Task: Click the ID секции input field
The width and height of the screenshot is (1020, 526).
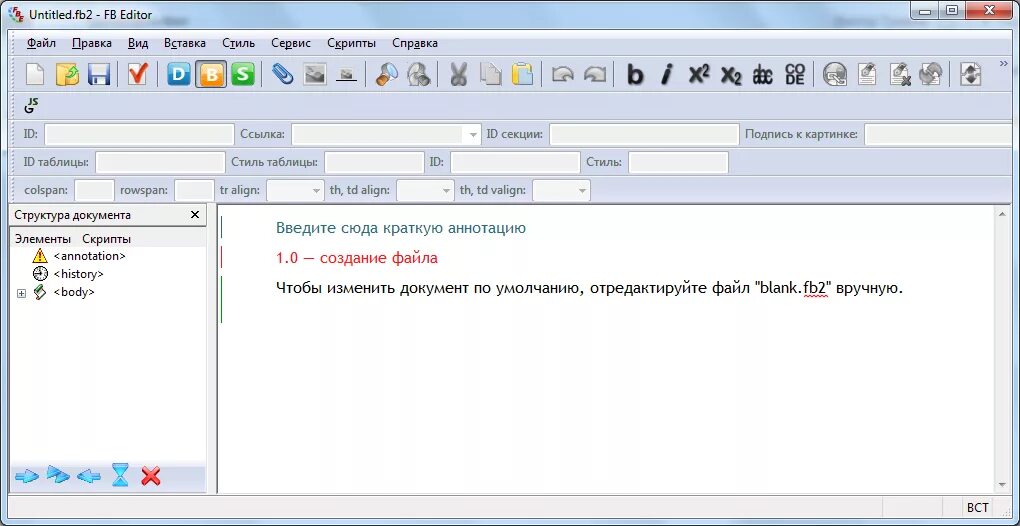Action: (x=644, y=135)
